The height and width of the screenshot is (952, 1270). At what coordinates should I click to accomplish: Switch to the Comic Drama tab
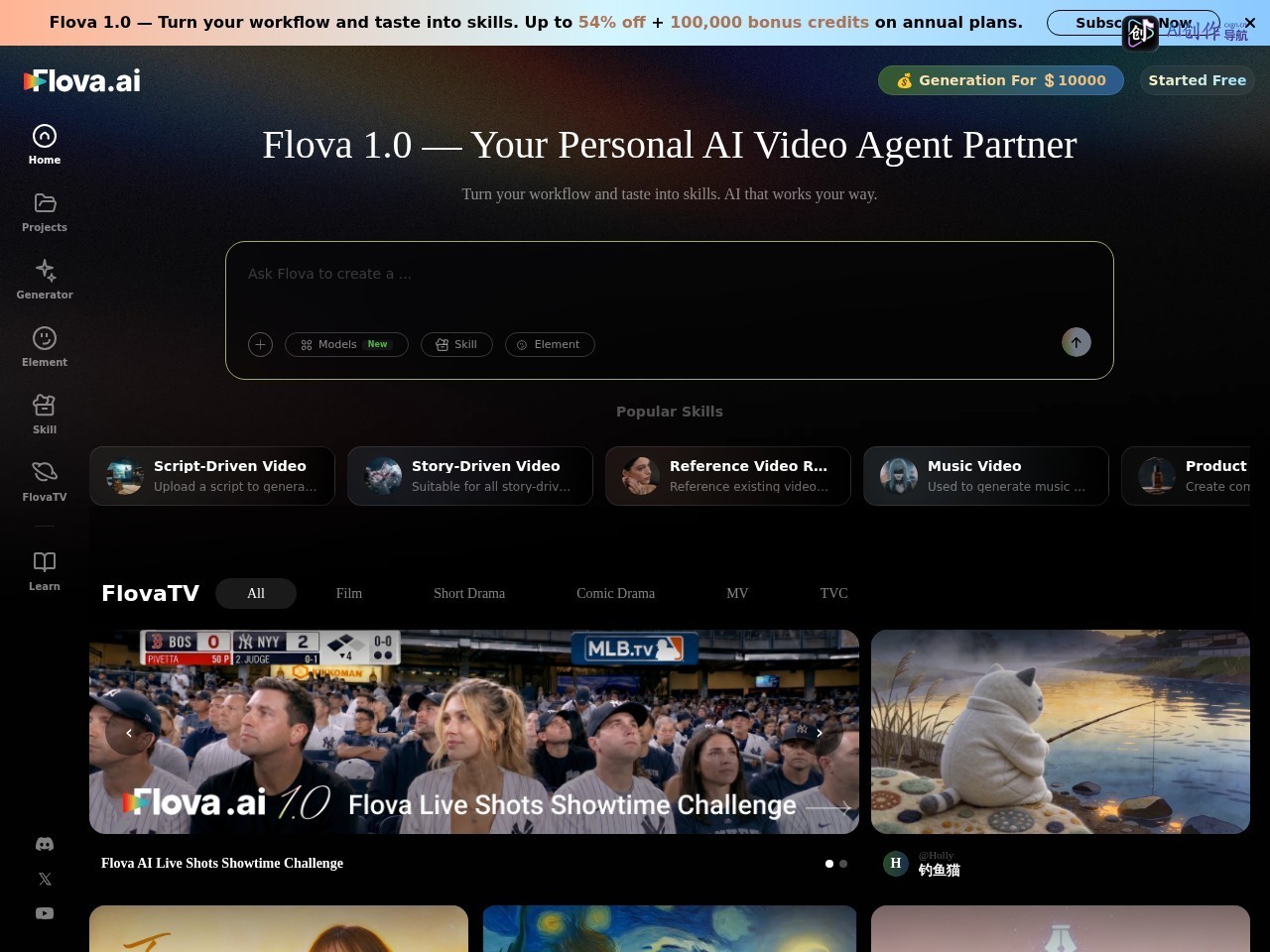coord(616,593)
